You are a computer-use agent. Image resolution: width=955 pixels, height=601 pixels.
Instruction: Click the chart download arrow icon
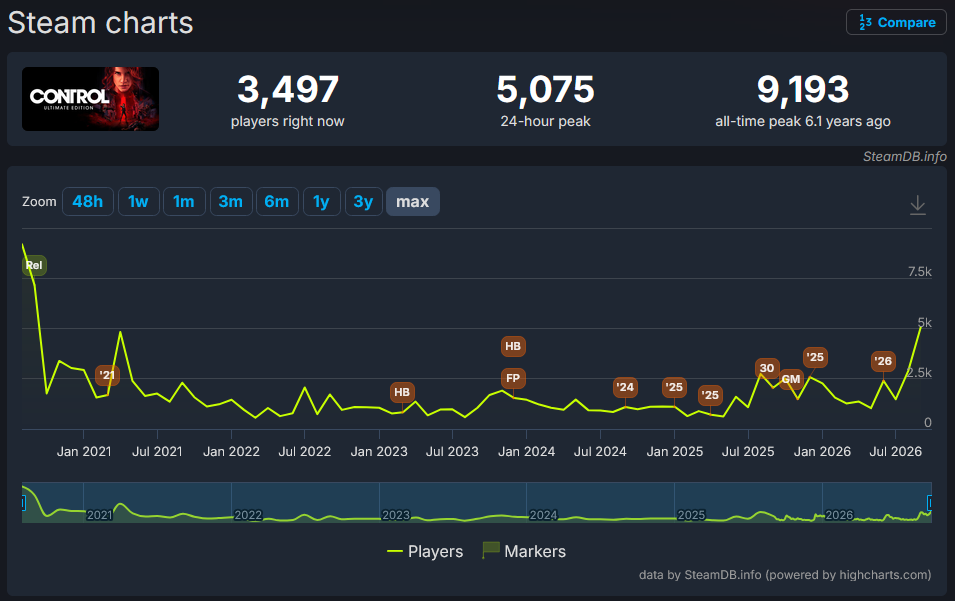pyautogui.click(x=917, y=205)
